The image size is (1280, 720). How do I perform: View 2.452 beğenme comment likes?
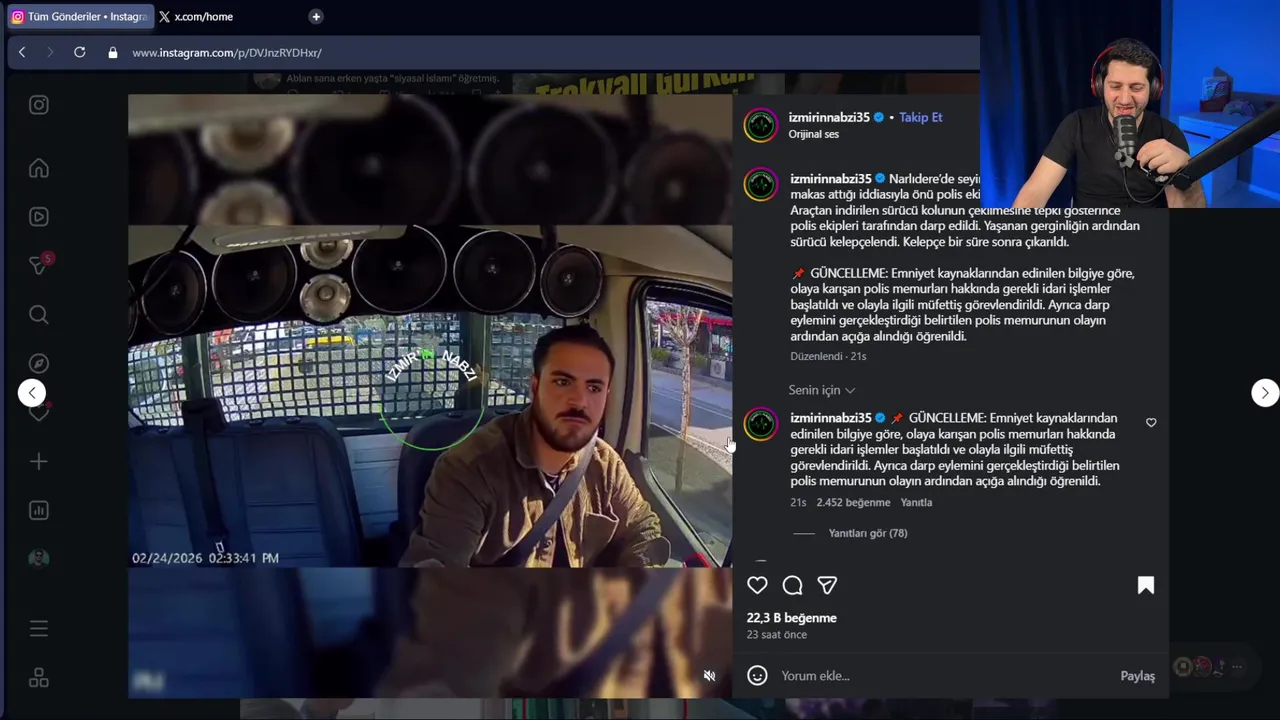[853, 503]
